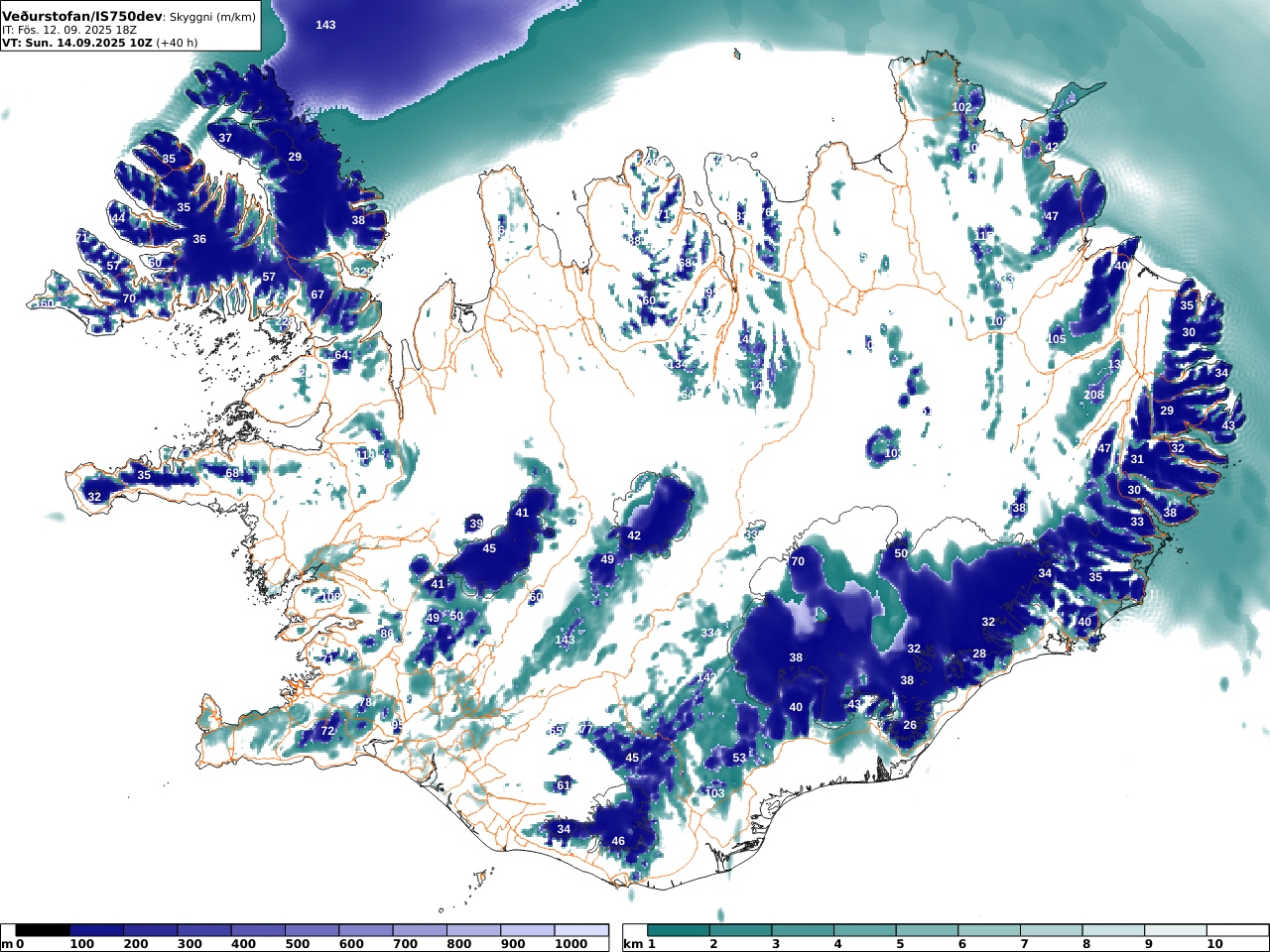
Task: Click the visibility value 39 on the map
Action: [x=476, y=524]
